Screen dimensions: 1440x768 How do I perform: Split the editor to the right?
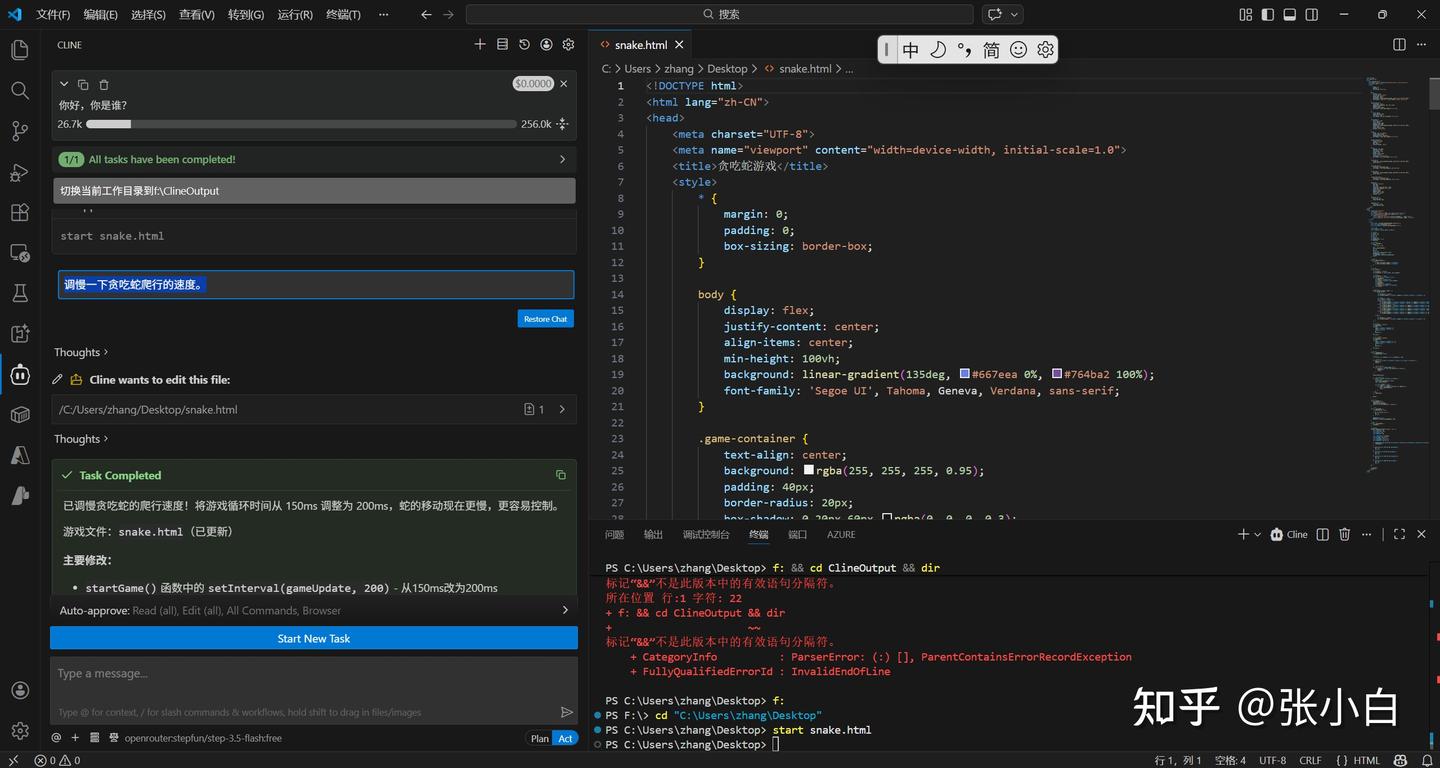(x=1399, y=45)
